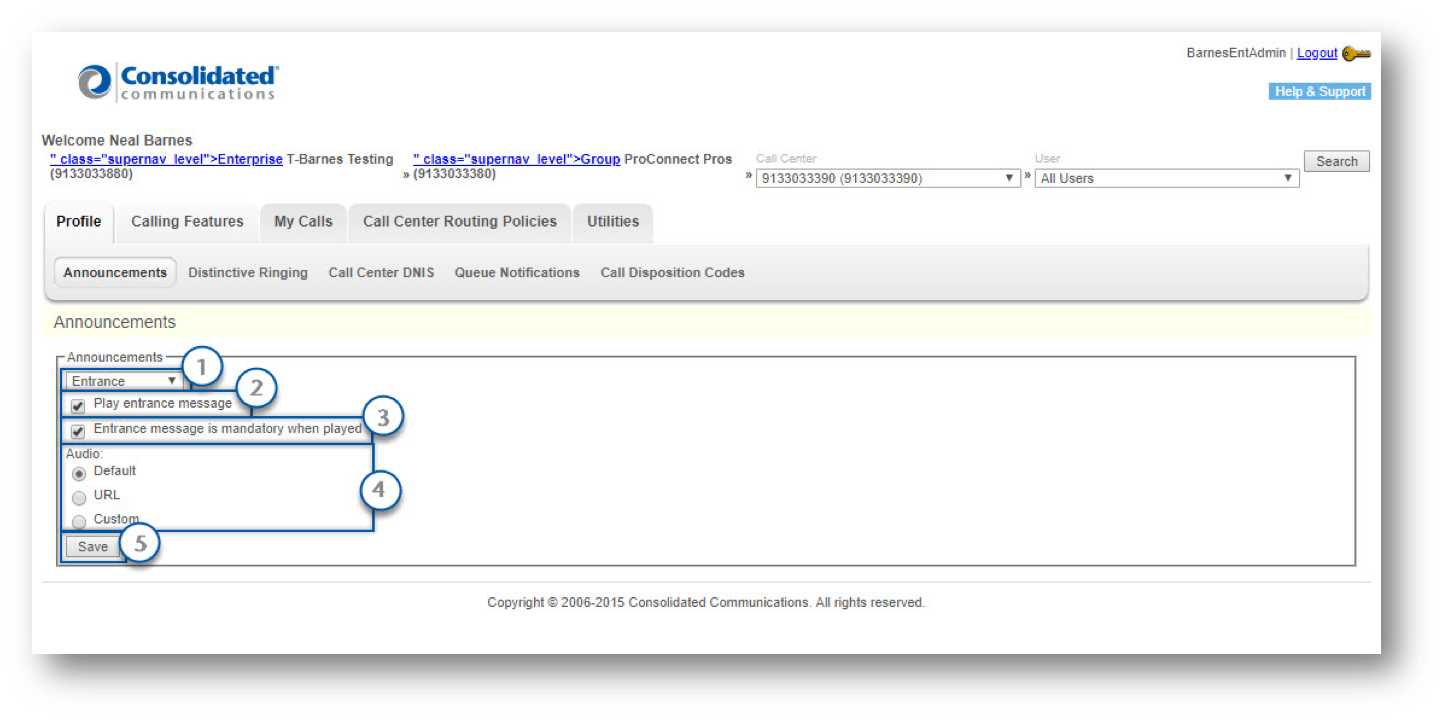Select the Announcements sub-menu item
The width and height of the screenshot is (1446, 719).
pos(115,273)
